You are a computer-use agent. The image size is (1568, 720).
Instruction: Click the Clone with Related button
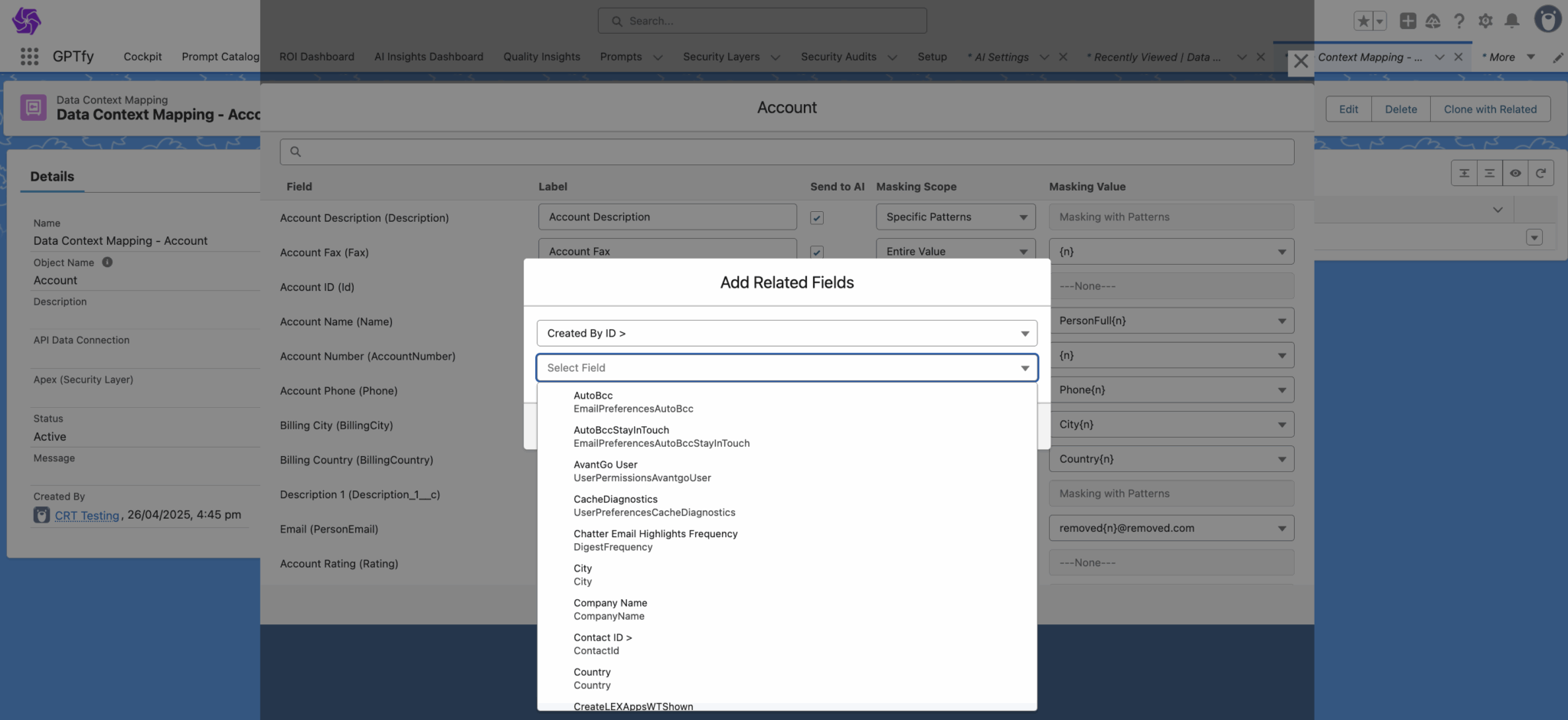pos(1490,109)
